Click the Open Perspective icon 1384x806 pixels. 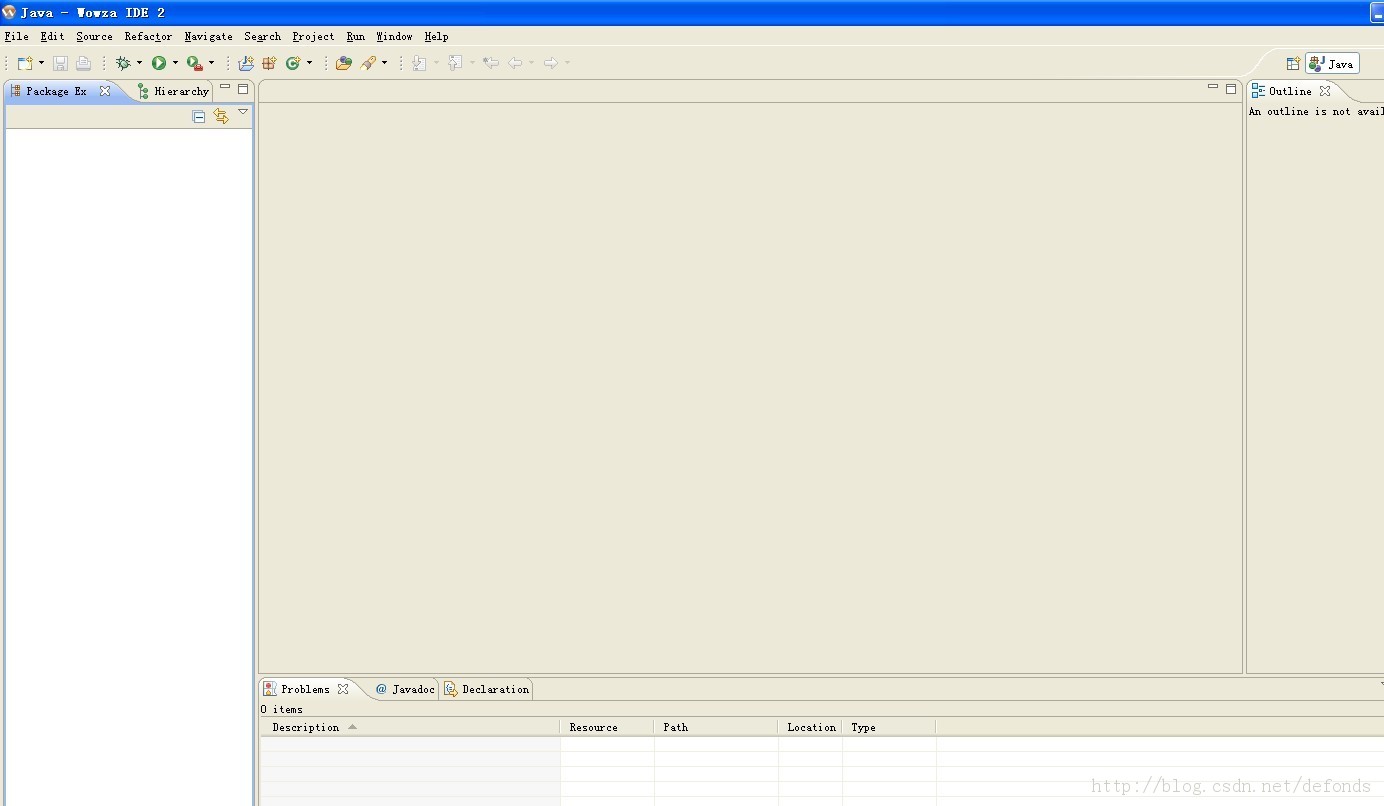[1293, 63]
